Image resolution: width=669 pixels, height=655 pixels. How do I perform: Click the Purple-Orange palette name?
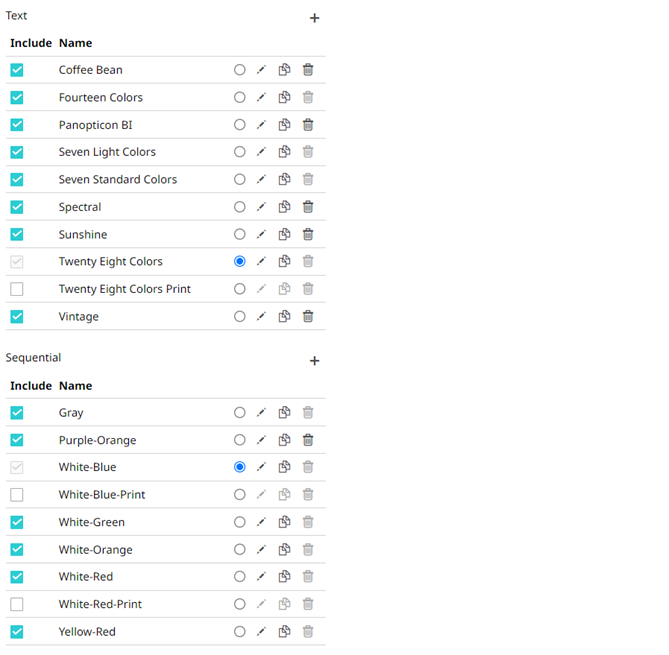point(98,440)
